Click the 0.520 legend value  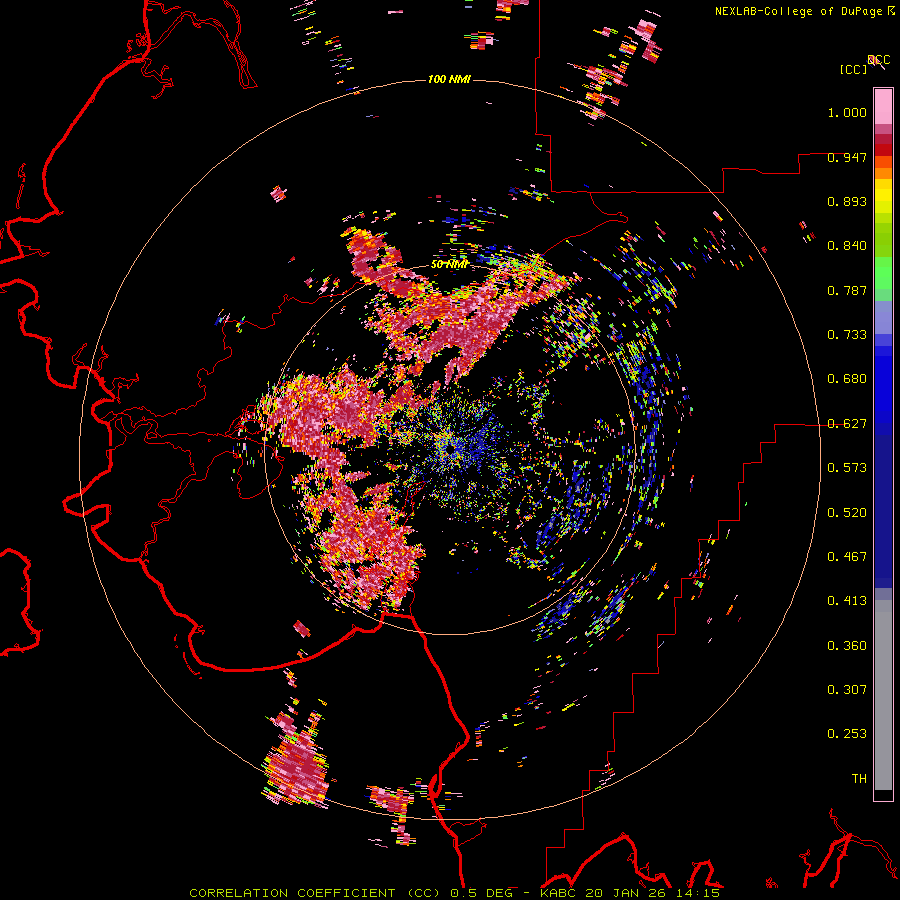click(x=847, y=513)
